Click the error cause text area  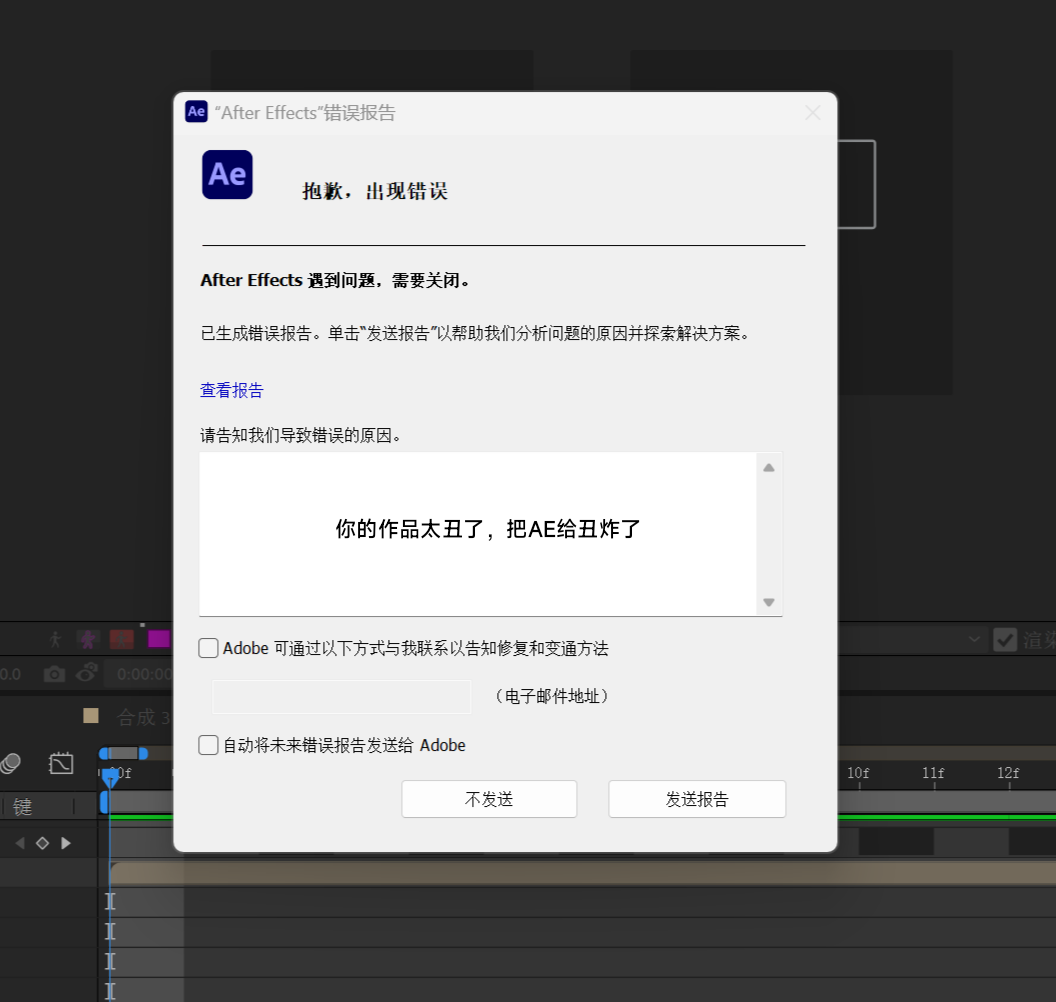(478, 533)
